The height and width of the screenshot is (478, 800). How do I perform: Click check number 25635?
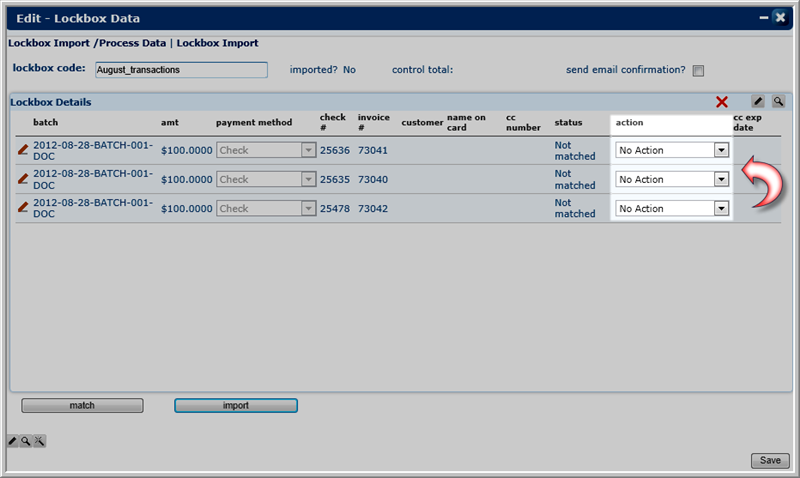pos(335,180)
